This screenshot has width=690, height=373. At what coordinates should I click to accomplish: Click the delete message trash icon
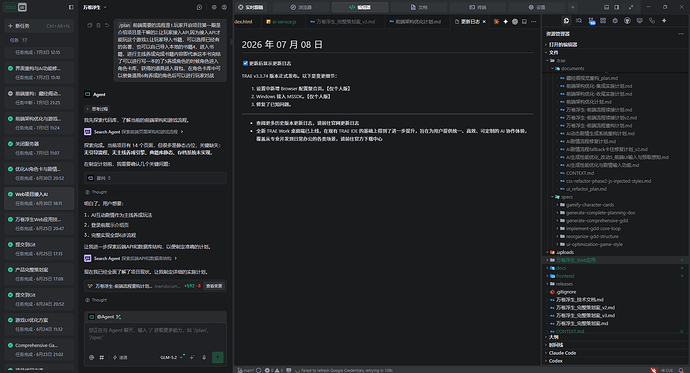pos(98,26)
